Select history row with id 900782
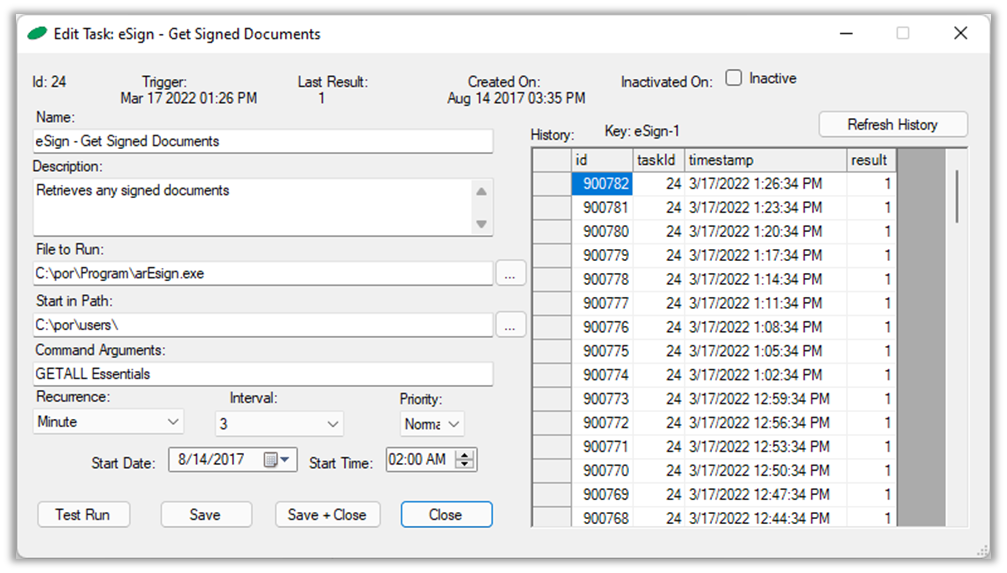This screenshot has height=573, width=1007. 602,184
